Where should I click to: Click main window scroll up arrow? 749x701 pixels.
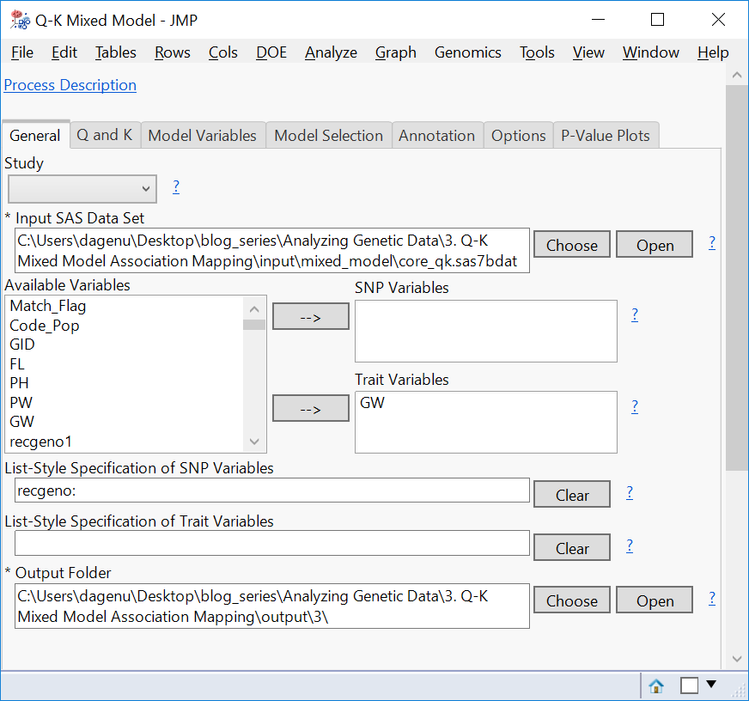(737, 75)
